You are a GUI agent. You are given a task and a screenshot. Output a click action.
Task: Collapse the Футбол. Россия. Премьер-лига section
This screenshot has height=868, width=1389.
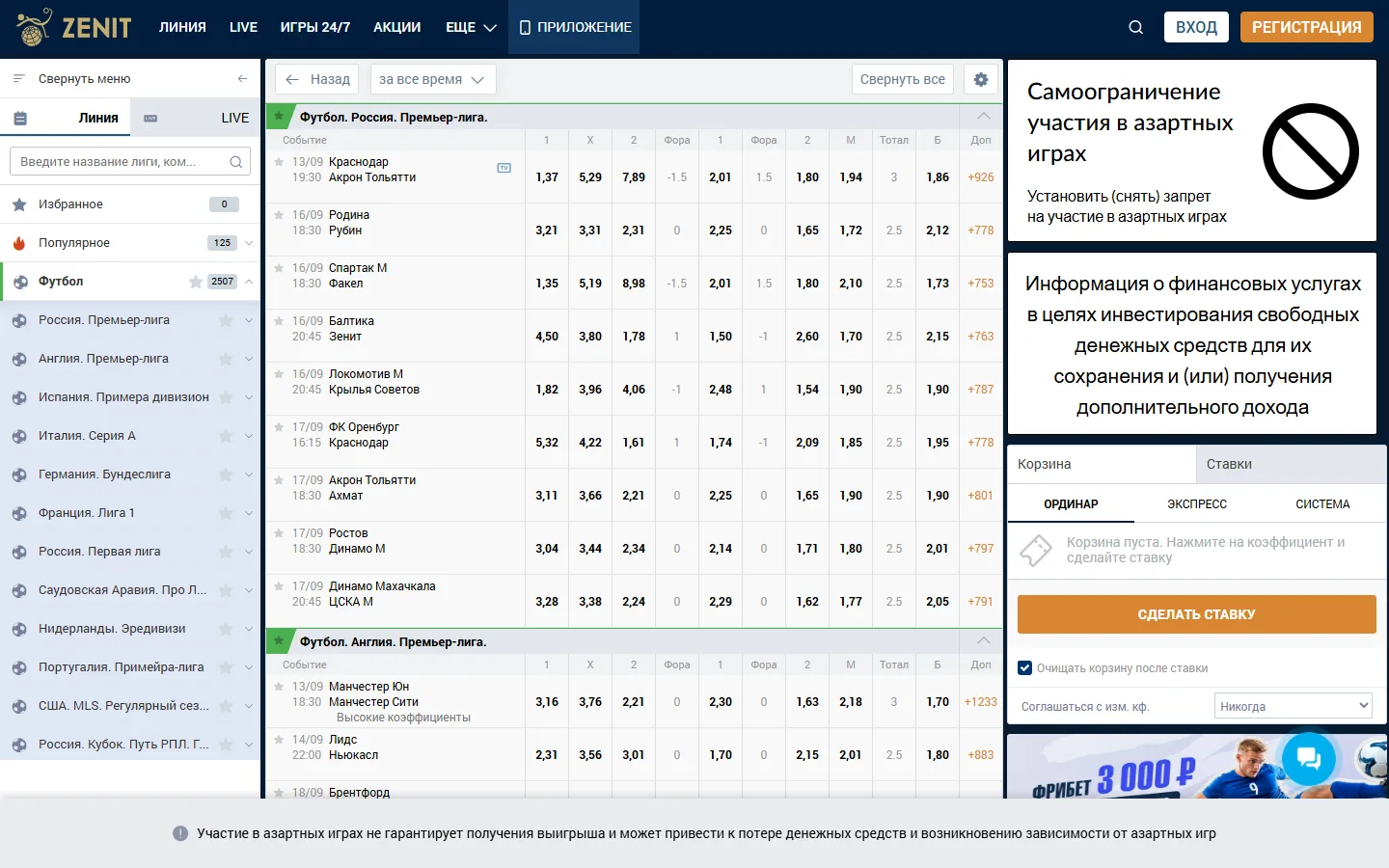pyautogui.click(x=984, y=117)
